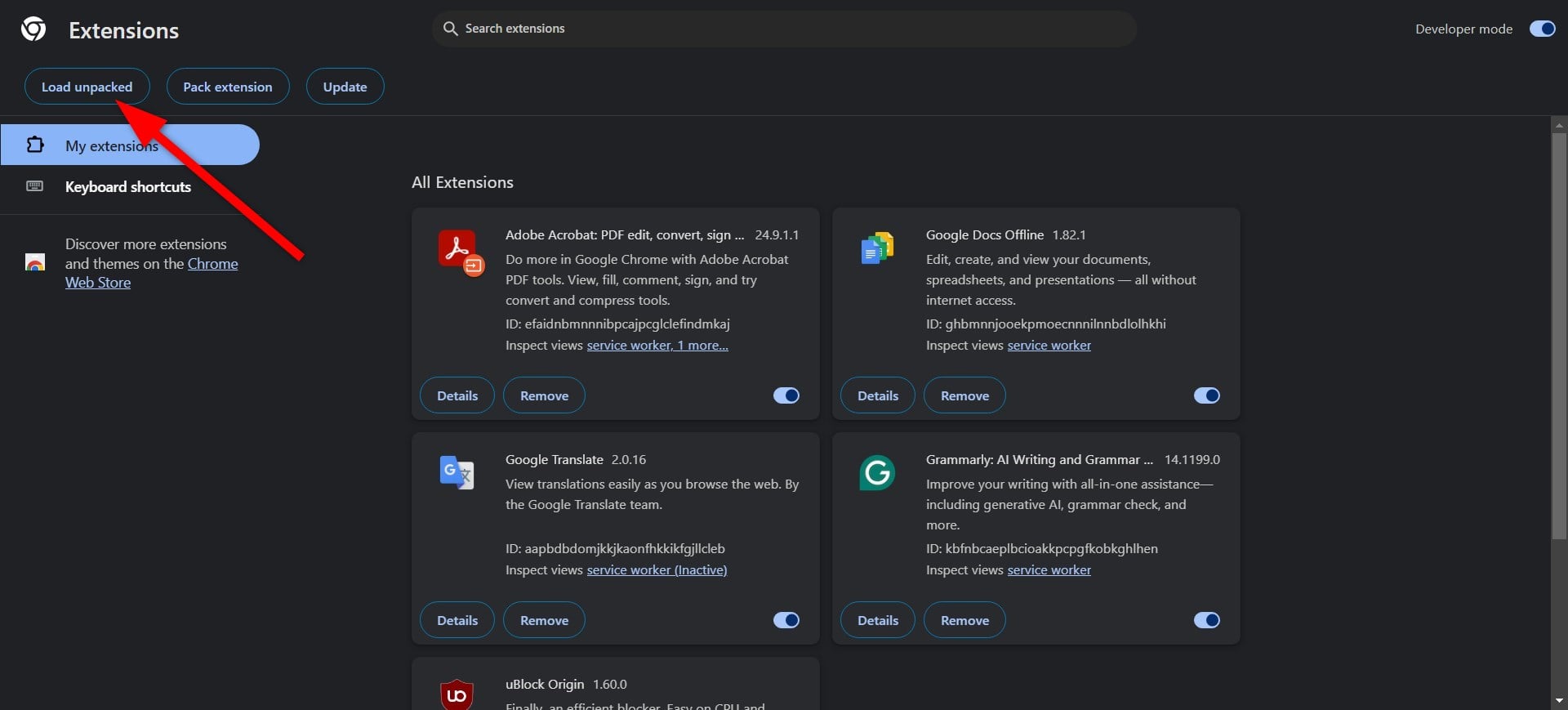
Task: Inspect Google Docs Offline service worker
Action: [1049, 346]
